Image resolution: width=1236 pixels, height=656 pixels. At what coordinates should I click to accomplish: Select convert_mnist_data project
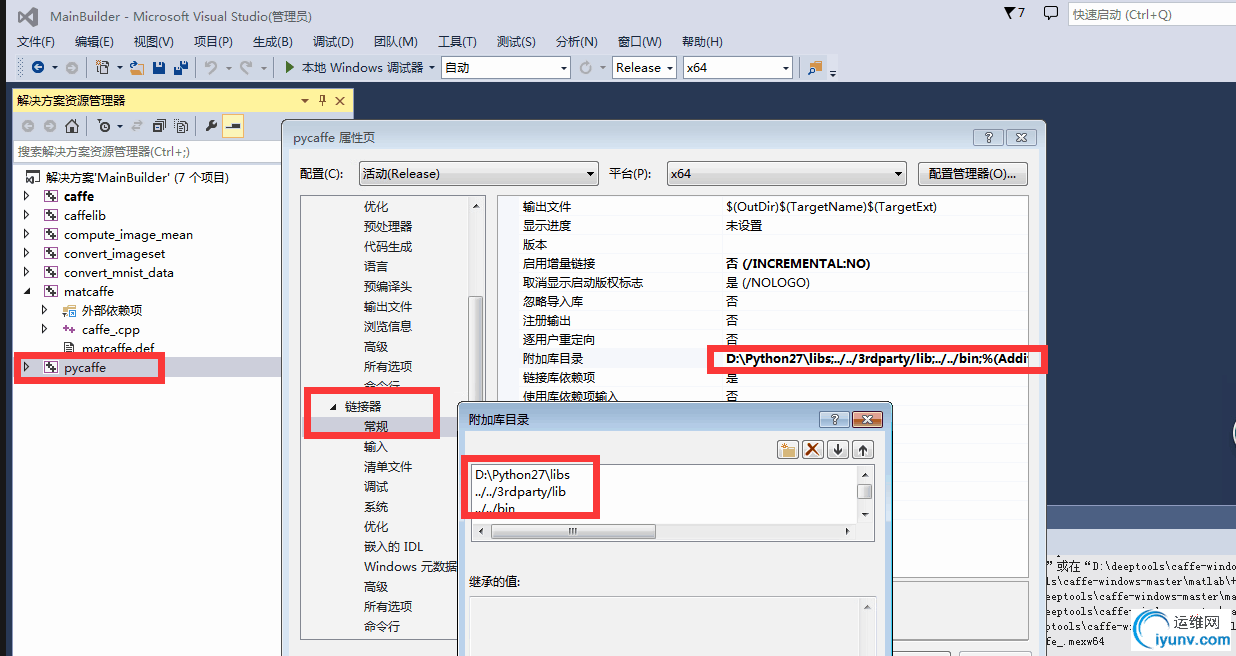(119, 272)
